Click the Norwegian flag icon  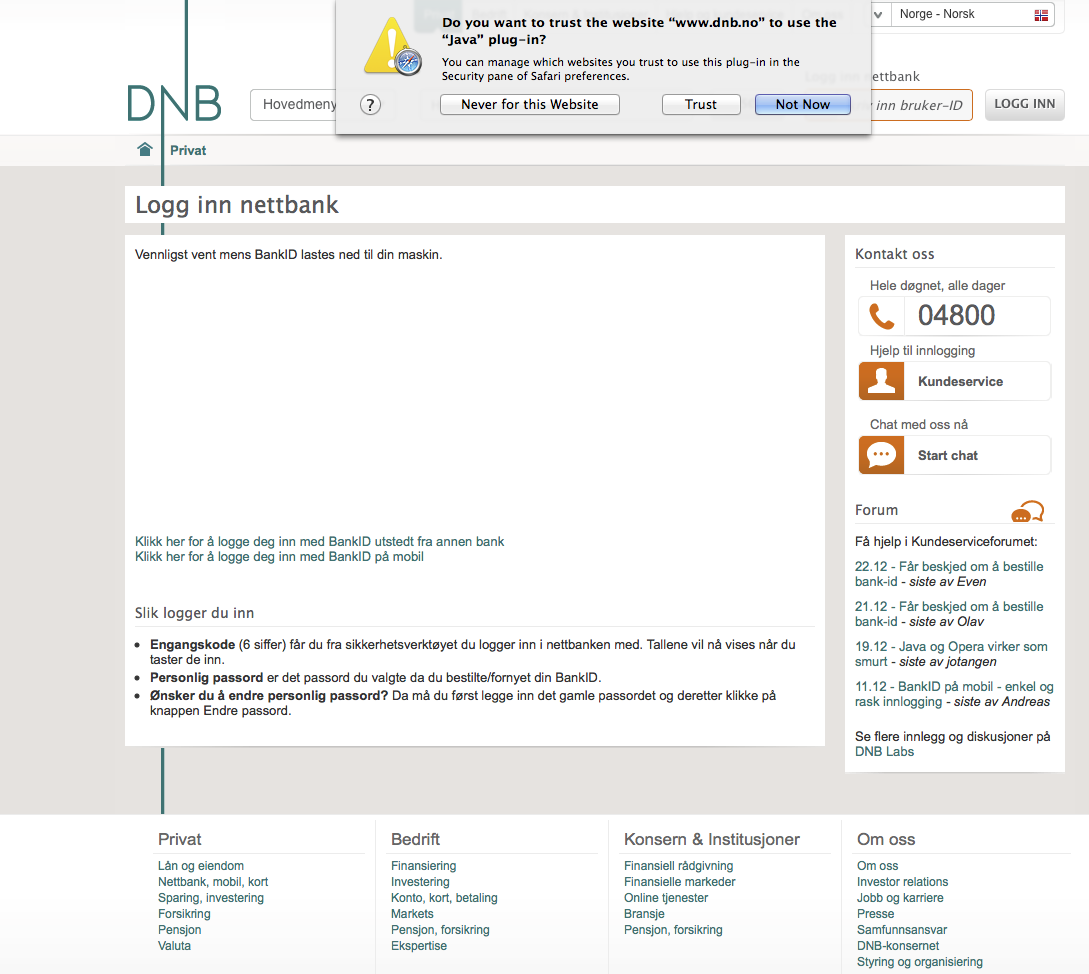coord(1041,15)
